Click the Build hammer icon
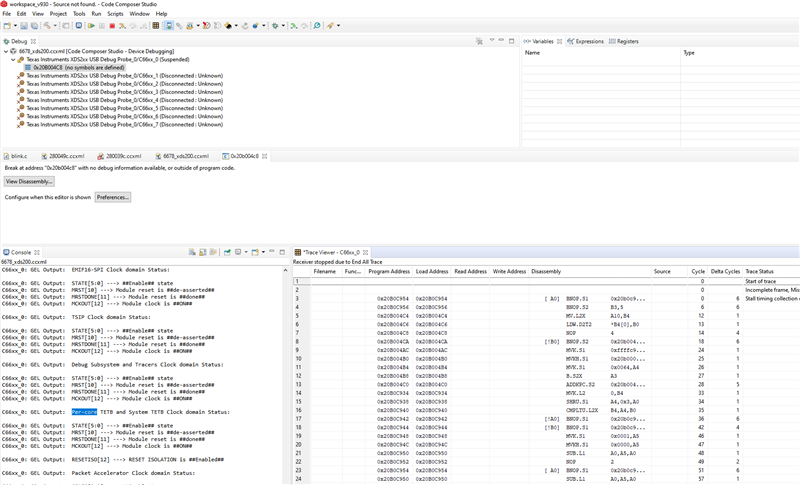800x485 pixels. point(47,25)
